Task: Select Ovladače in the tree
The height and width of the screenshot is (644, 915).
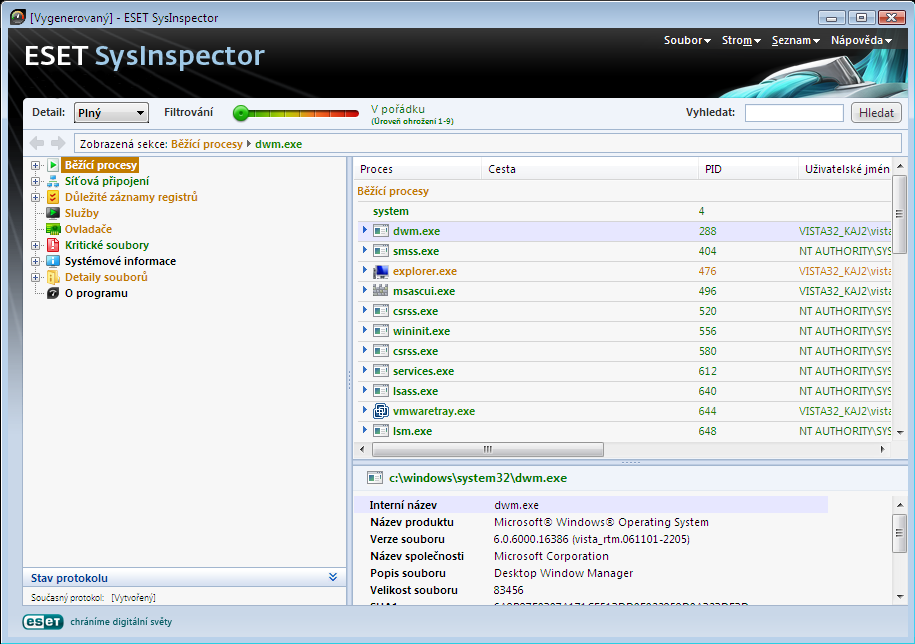Action: coord(88,229)
